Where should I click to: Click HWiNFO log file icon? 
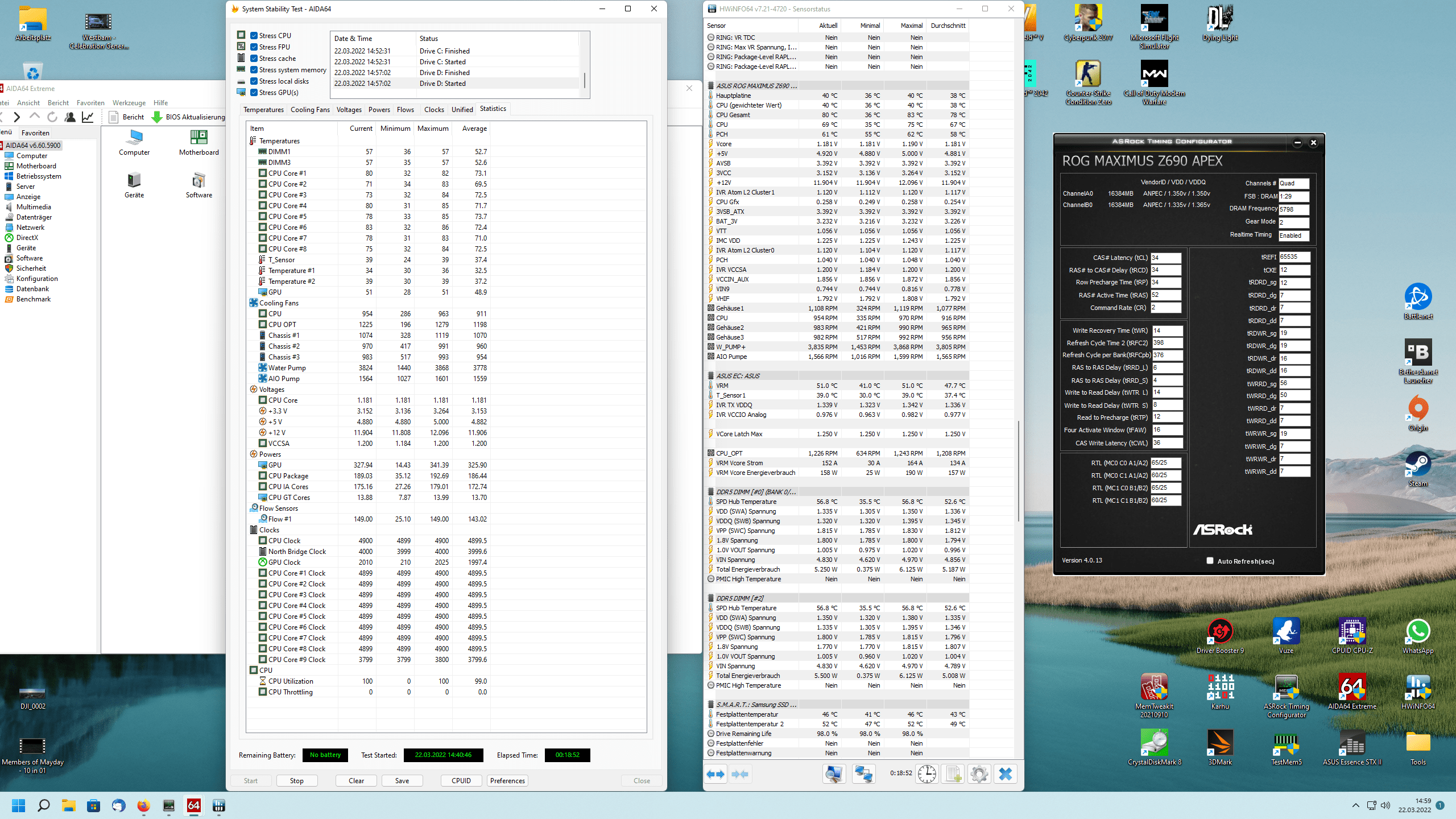pos(953,774)
